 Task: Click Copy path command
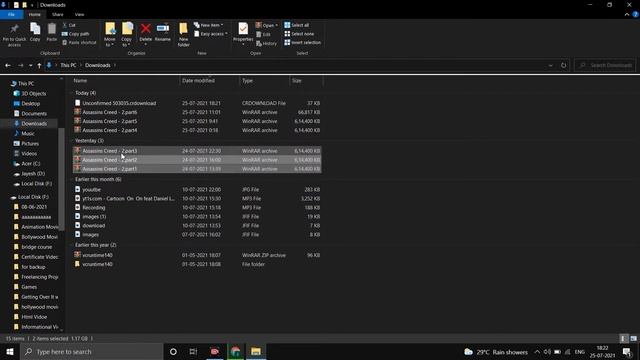tap(76, 34)
